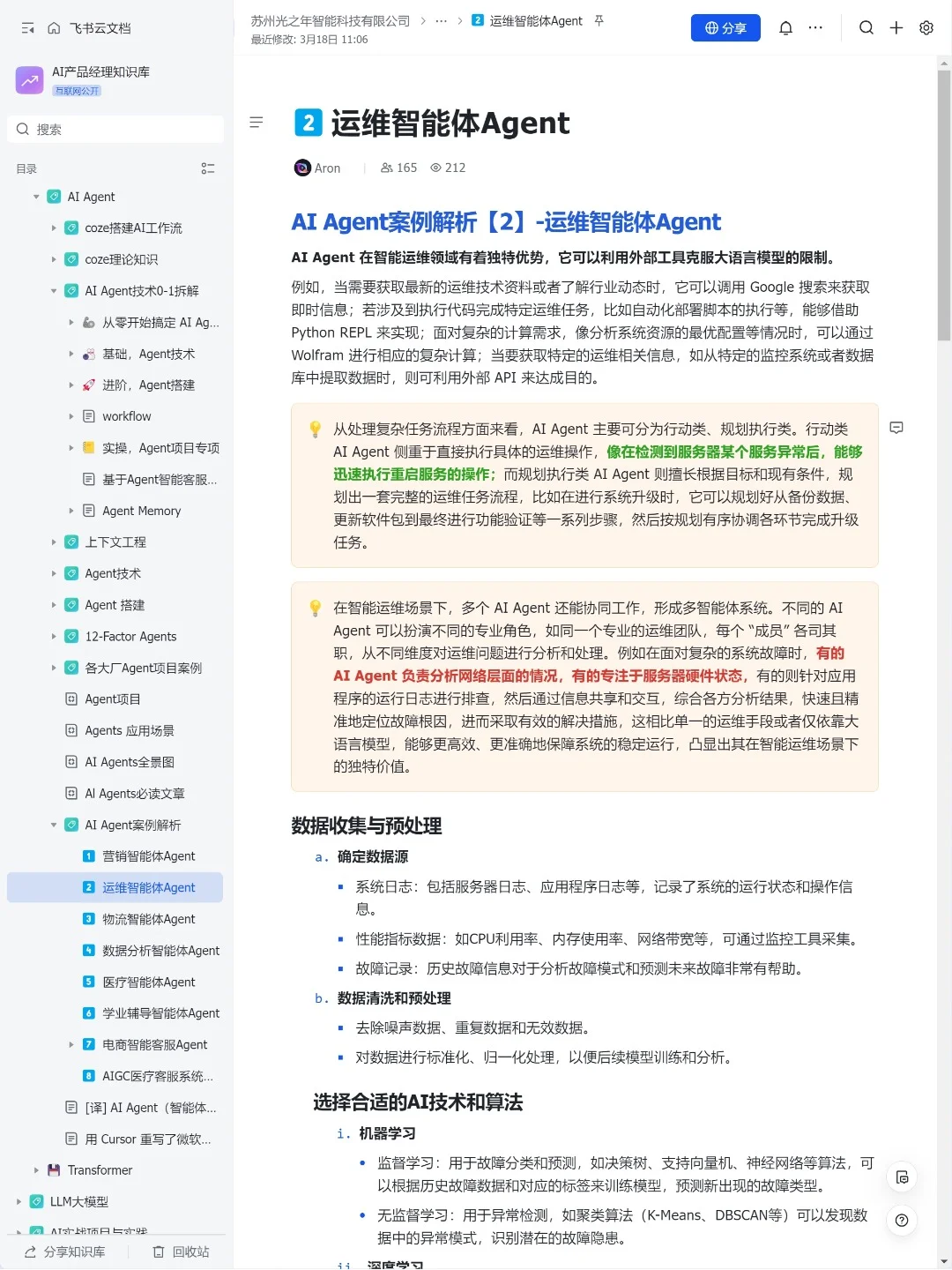
Task: Open 回收站 recycle bin
Action: [181, 1252]
